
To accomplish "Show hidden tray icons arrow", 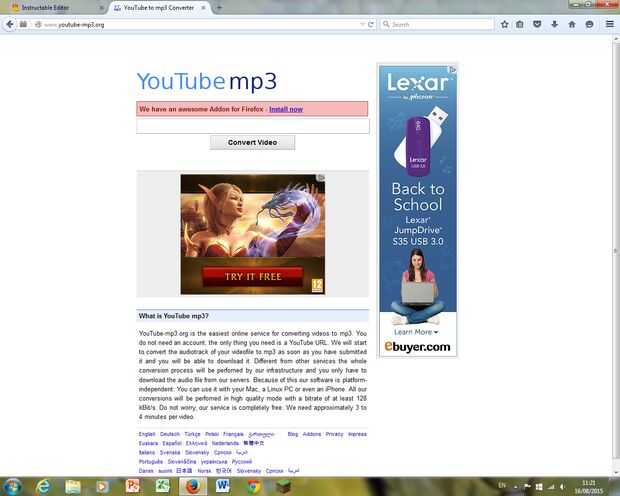I will (x=516, y=487).
